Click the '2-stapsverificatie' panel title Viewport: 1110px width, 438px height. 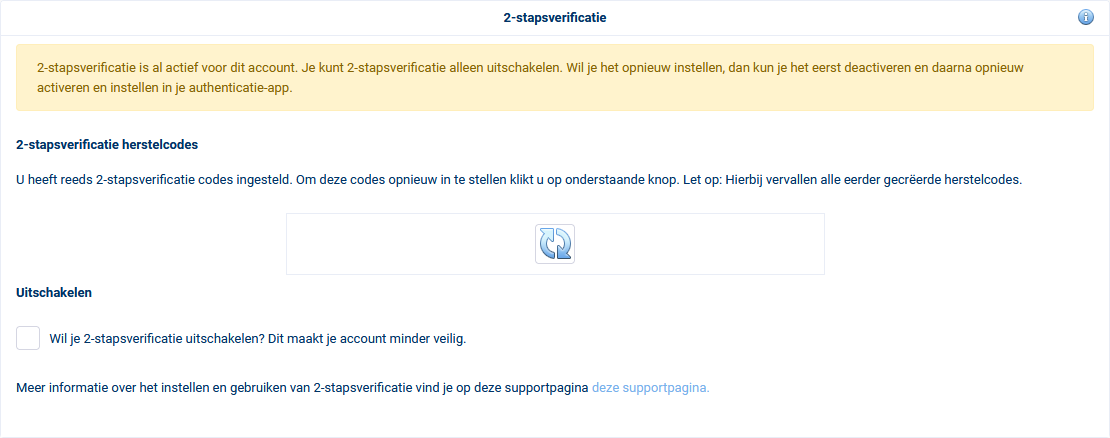tap(555, 18)
